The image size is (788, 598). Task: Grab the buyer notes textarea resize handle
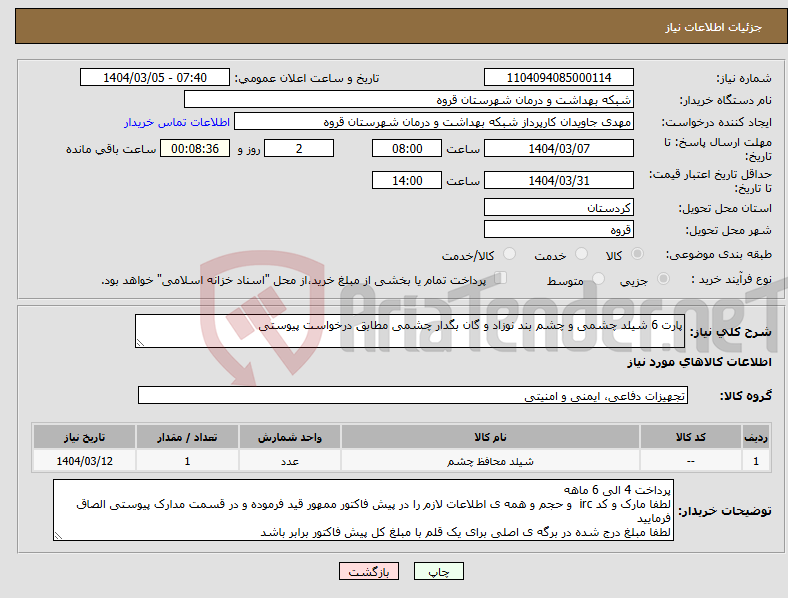click(58, 536)
